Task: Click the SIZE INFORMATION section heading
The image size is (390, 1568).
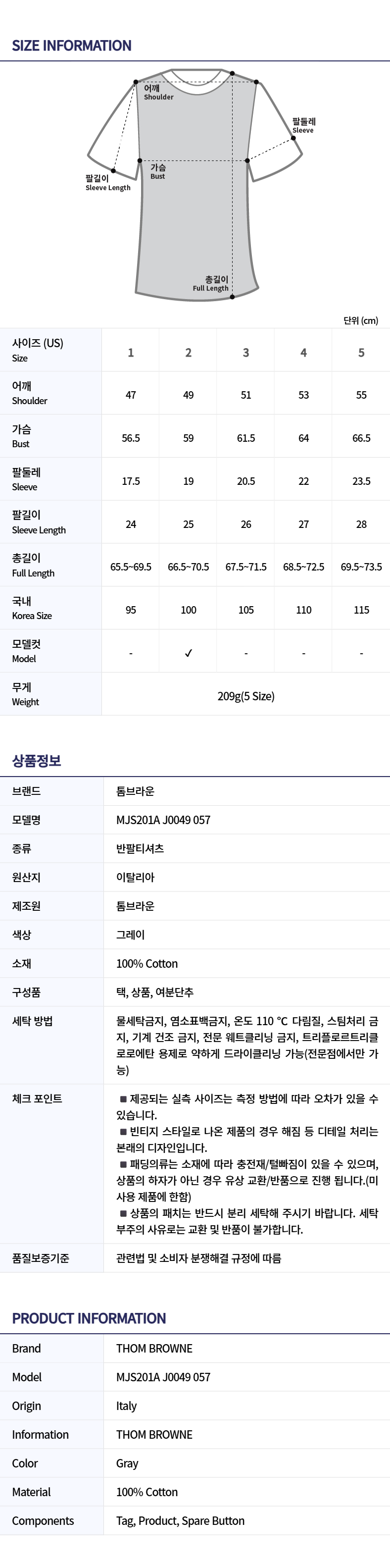Action: point(72,46)
